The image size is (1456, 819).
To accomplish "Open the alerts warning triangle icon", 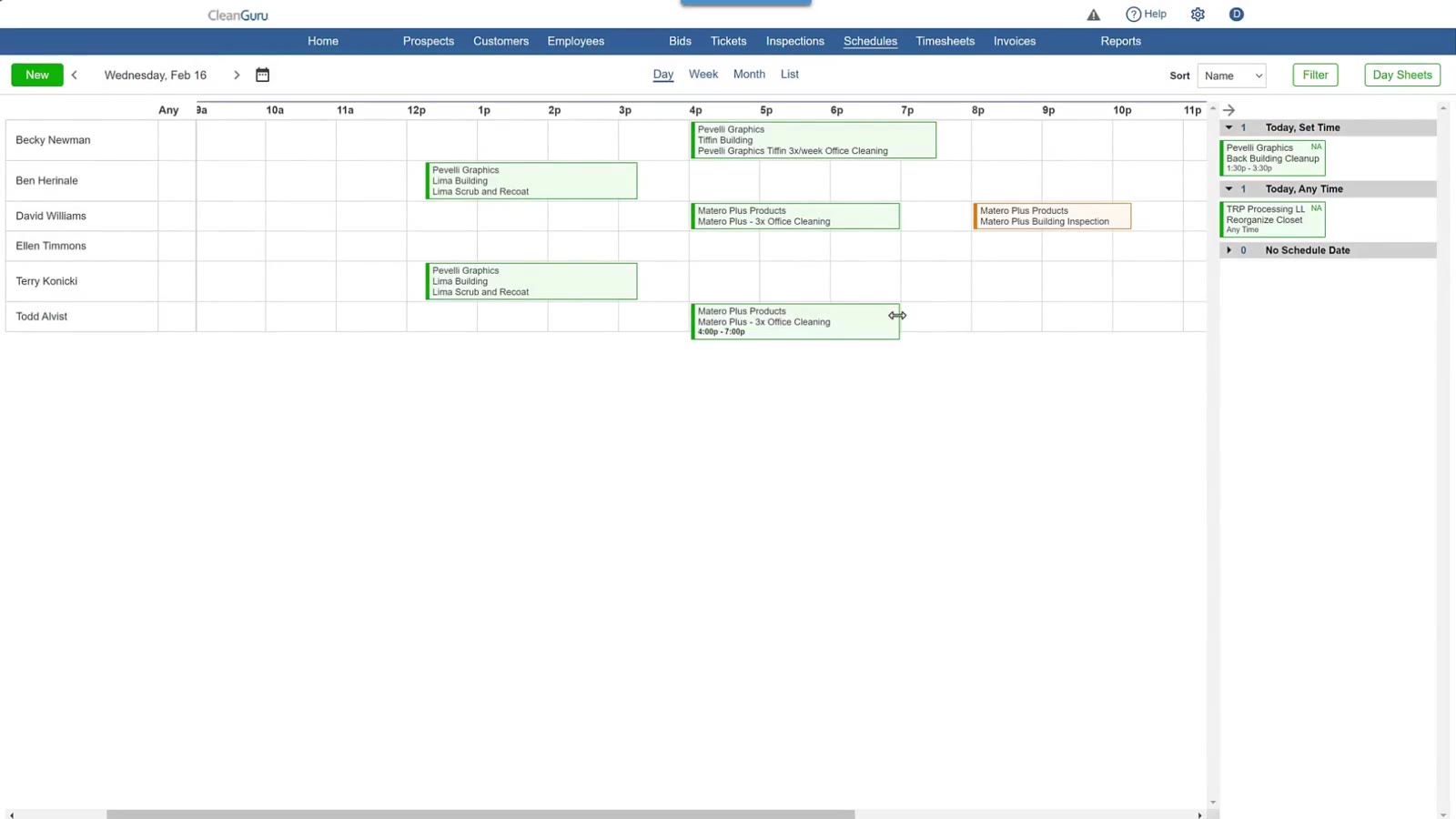I will [1093, 15].
